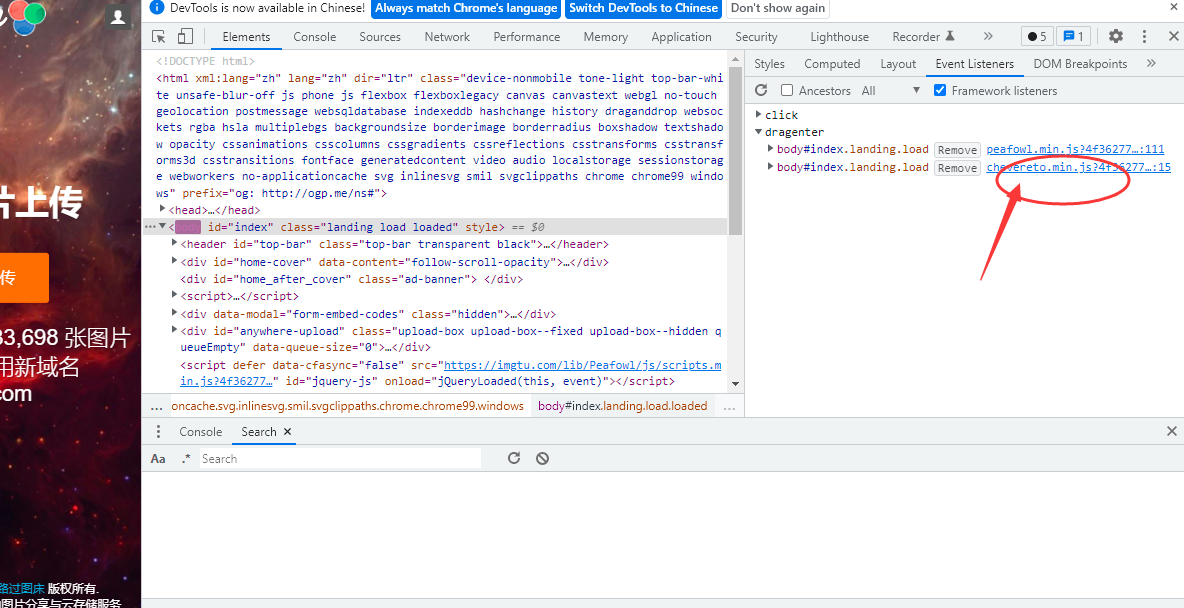Expand the script node arrow
Viewport: 1184px width, 608px height.
click(175, 295)
